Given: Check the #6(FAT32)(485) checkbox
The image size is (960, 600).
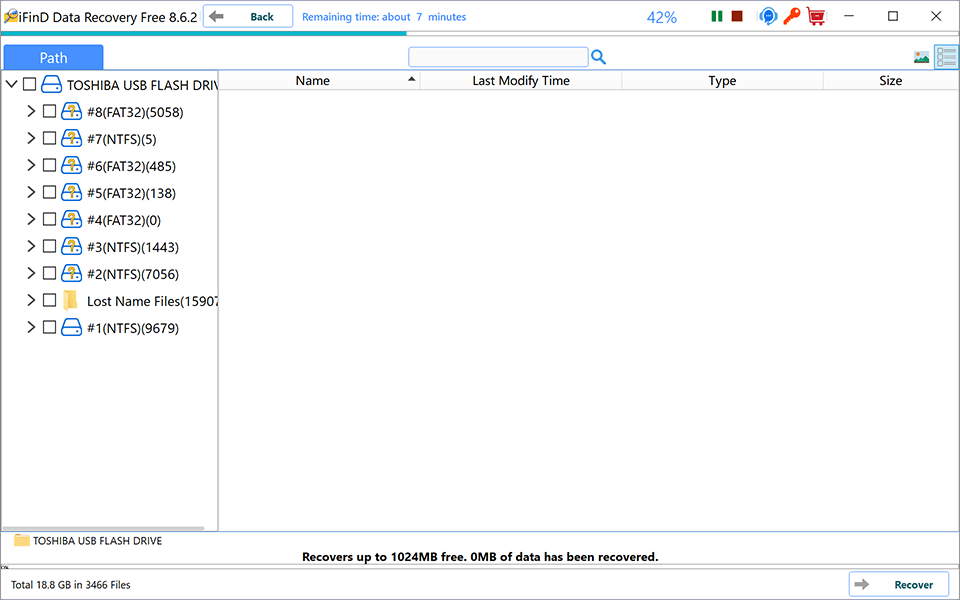Looking at the screenshot, I should coord(50,165).
